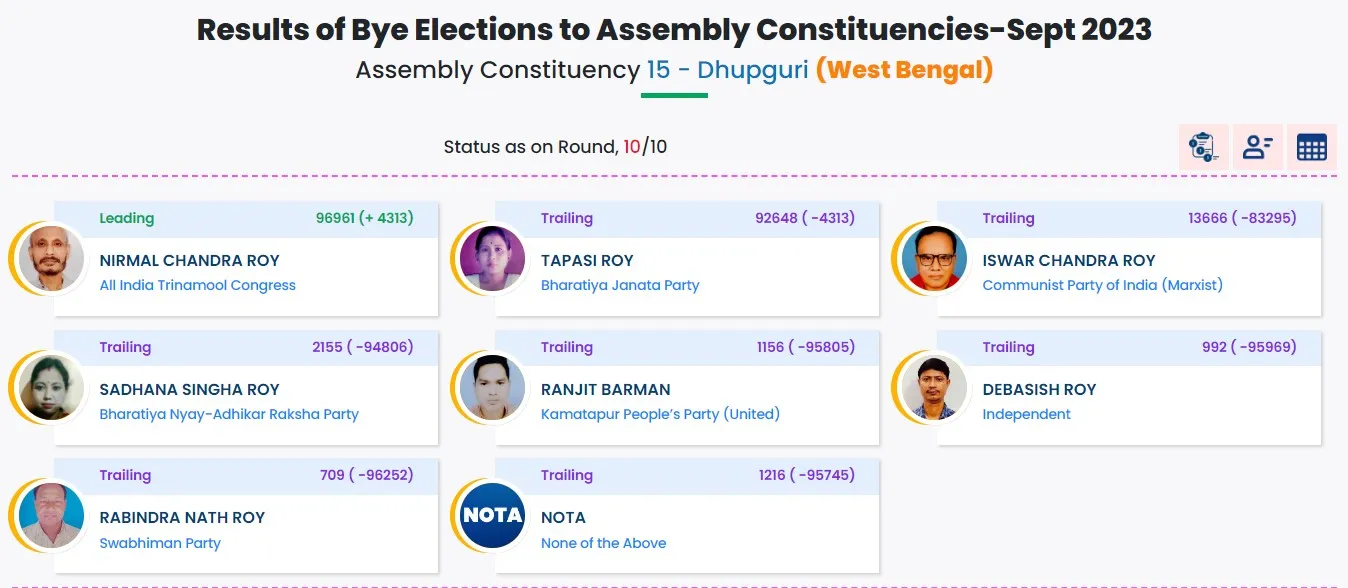The image size is (1348, 588).
Task: Click Rabindra Nath Roy's photo
Action: point(51,516)
